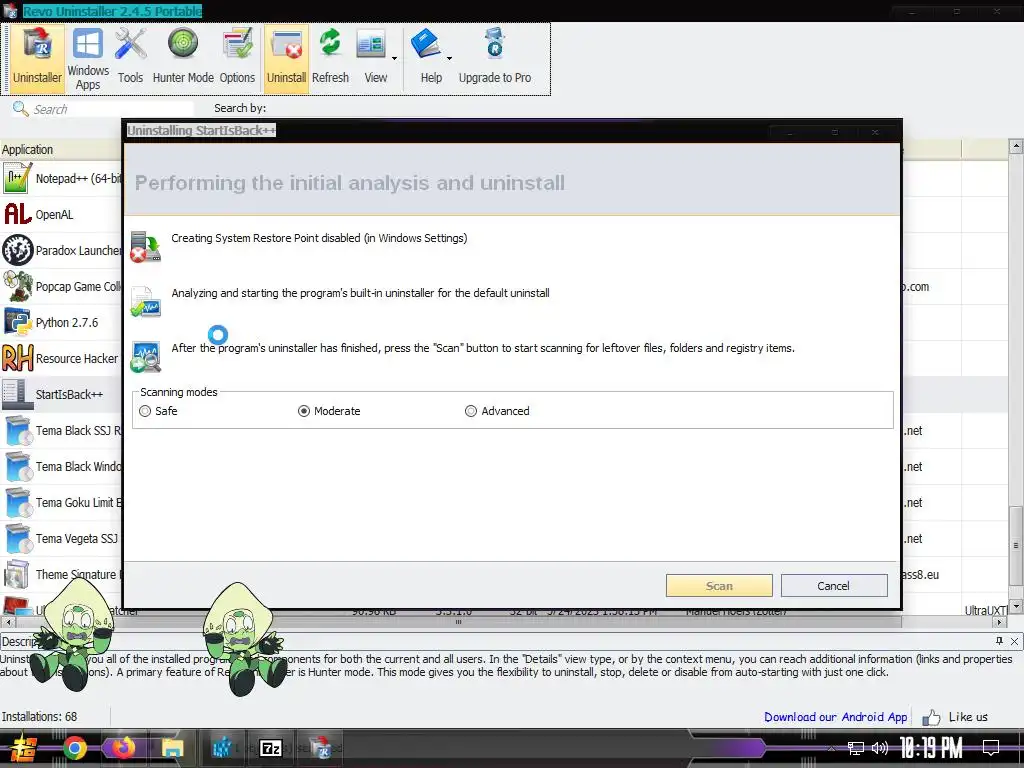
Task: Select OpenAL in the application list
Action: coord(61,214)
